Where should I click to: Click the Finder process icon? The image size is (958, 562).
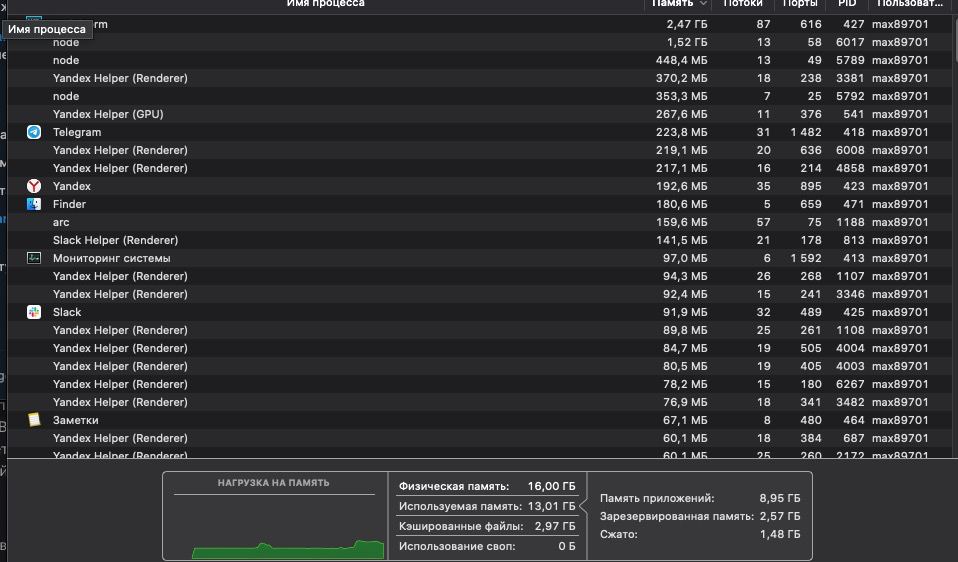(x=34, y=204)
